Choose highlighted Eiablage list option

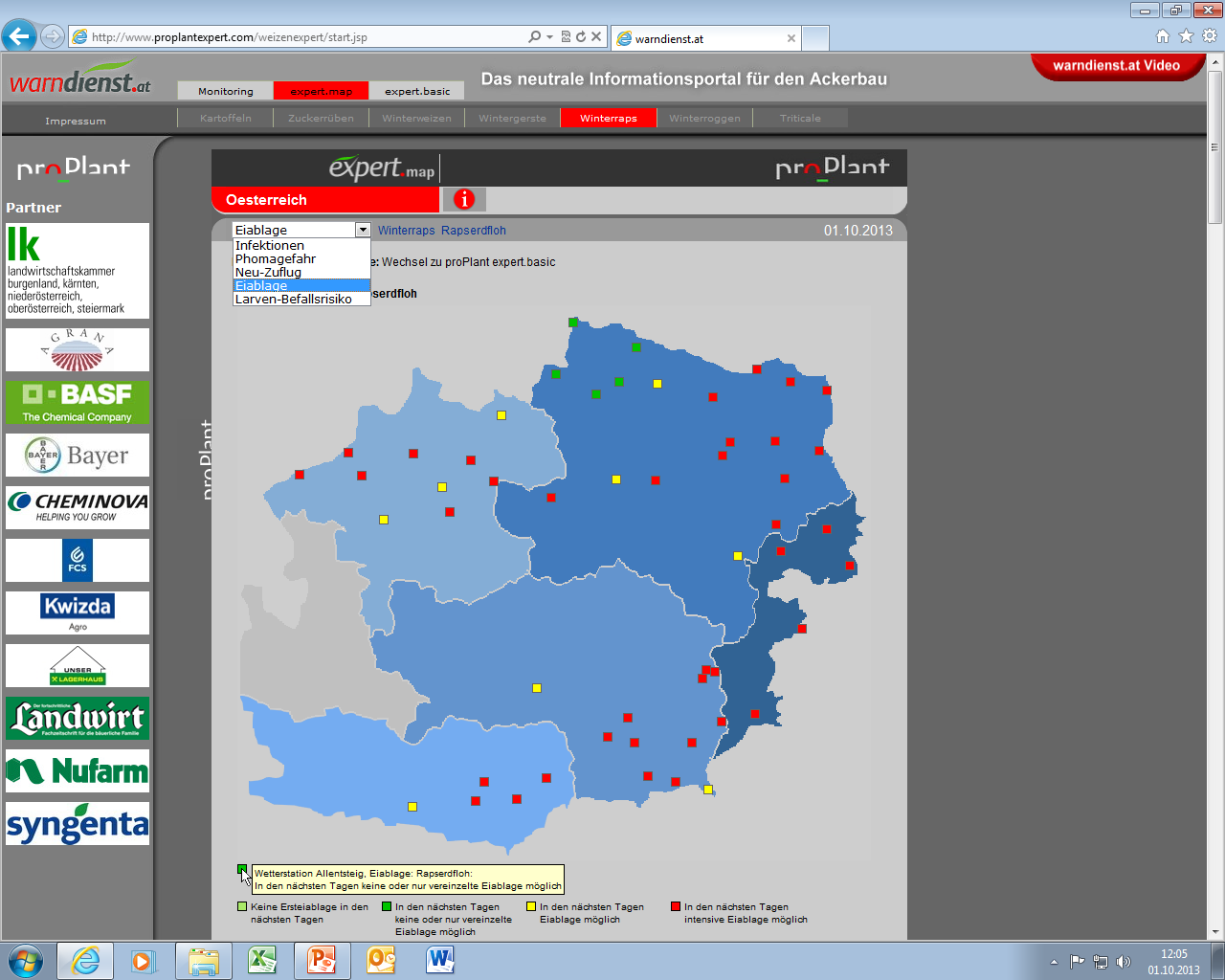(301, 285)
